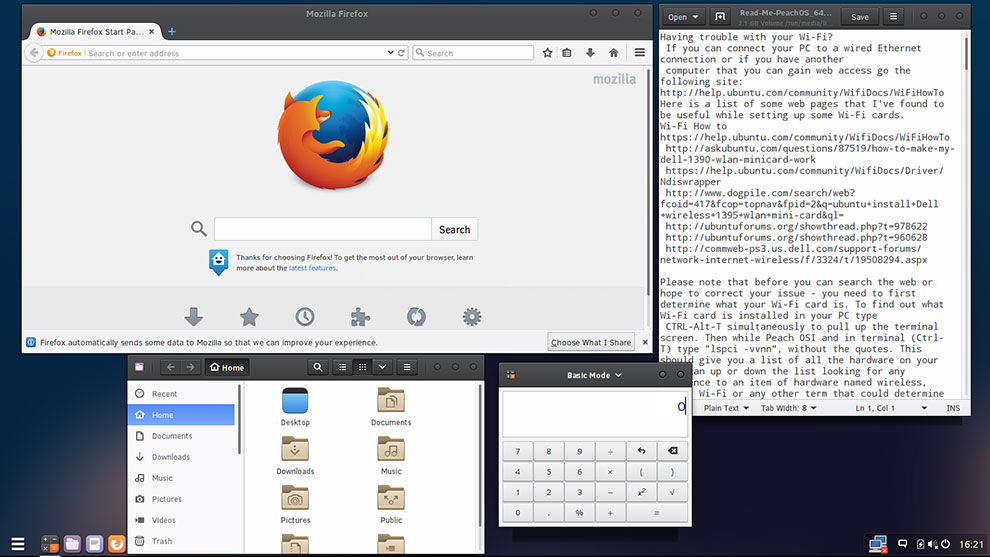This screenshot has width=990, height=557.
Task: Select the Mozilla Firefox Start Page tab
Action: click(95, 31)
